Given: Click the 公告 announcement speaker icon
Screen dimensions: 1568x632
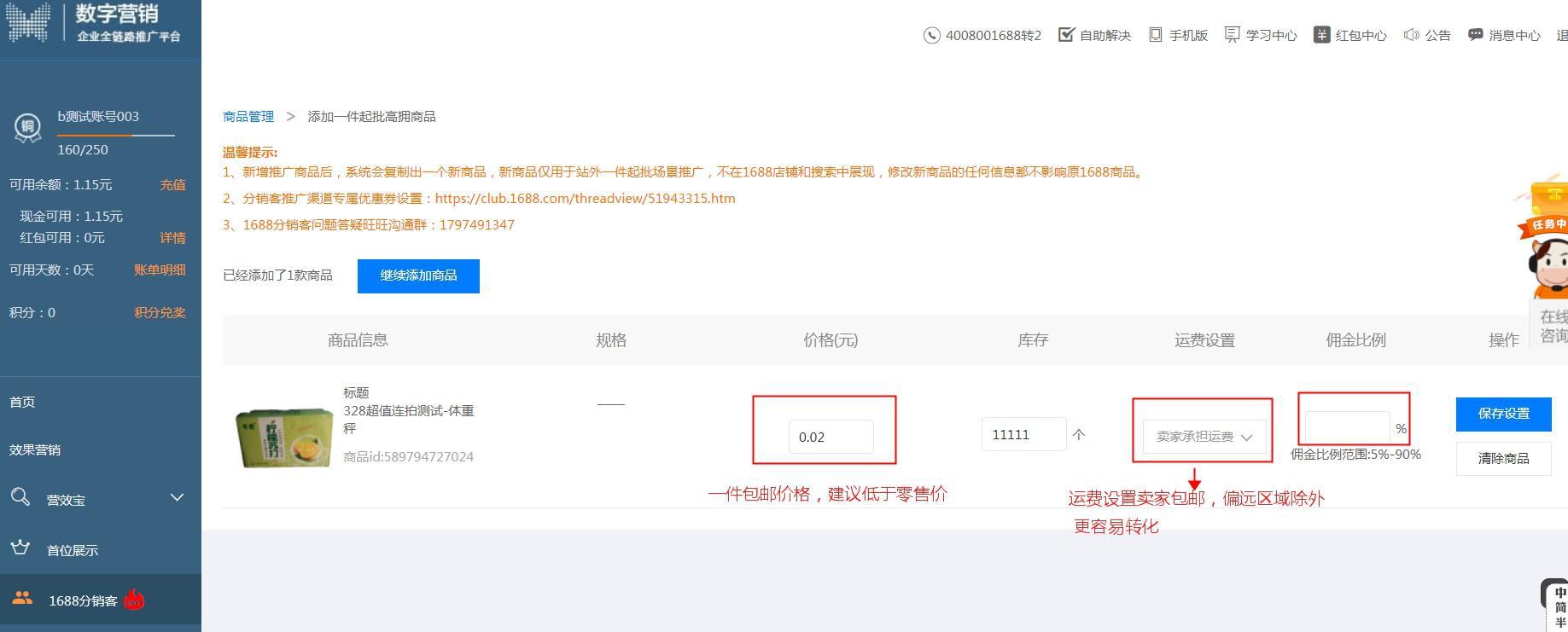Looking at the screenshot, I should [1411, 34].
